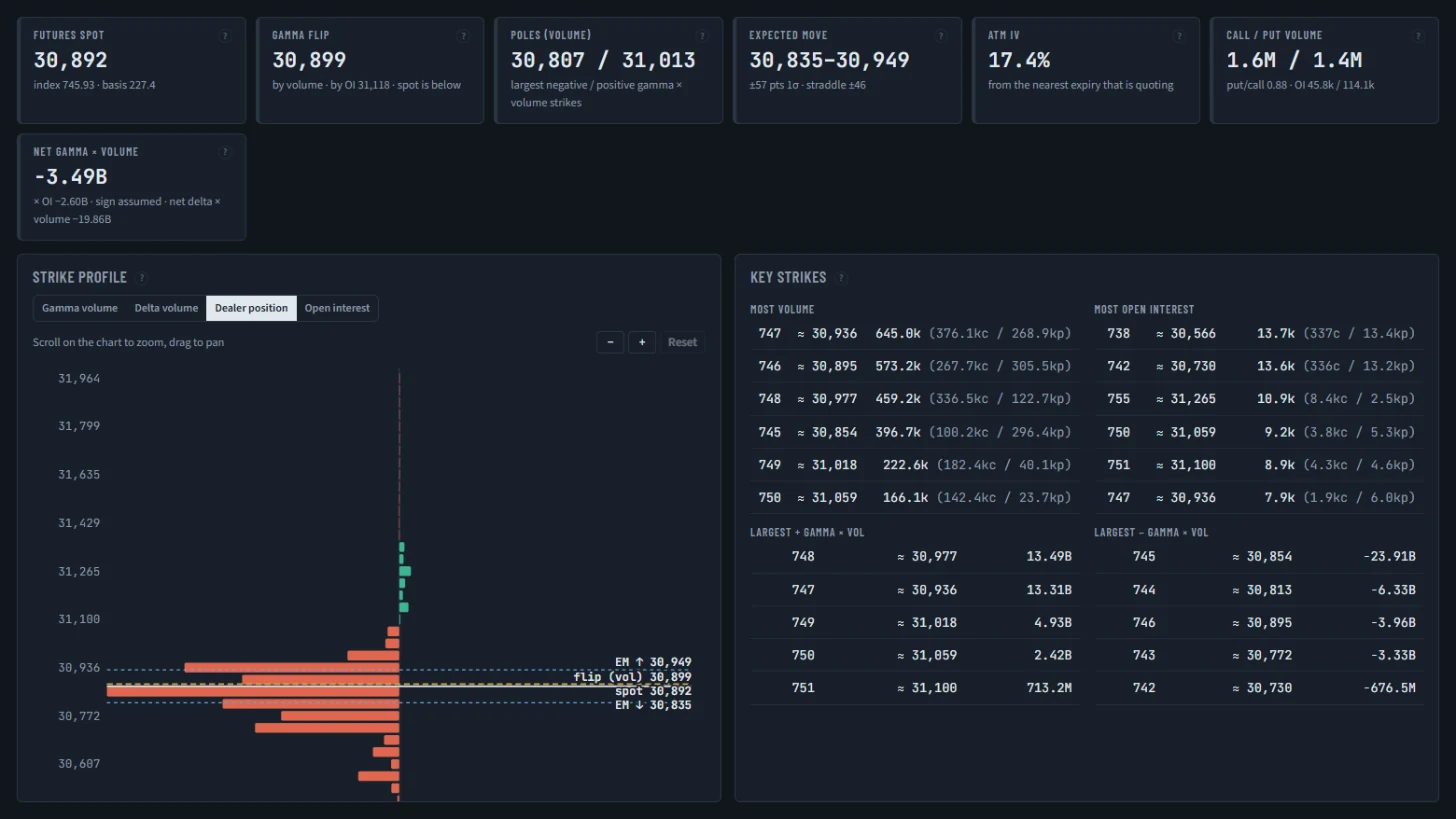Click the Largest + Gamma × Vol heading
Screen dimensions: 1456x819
pyautogui.click(x=807, y=533)
